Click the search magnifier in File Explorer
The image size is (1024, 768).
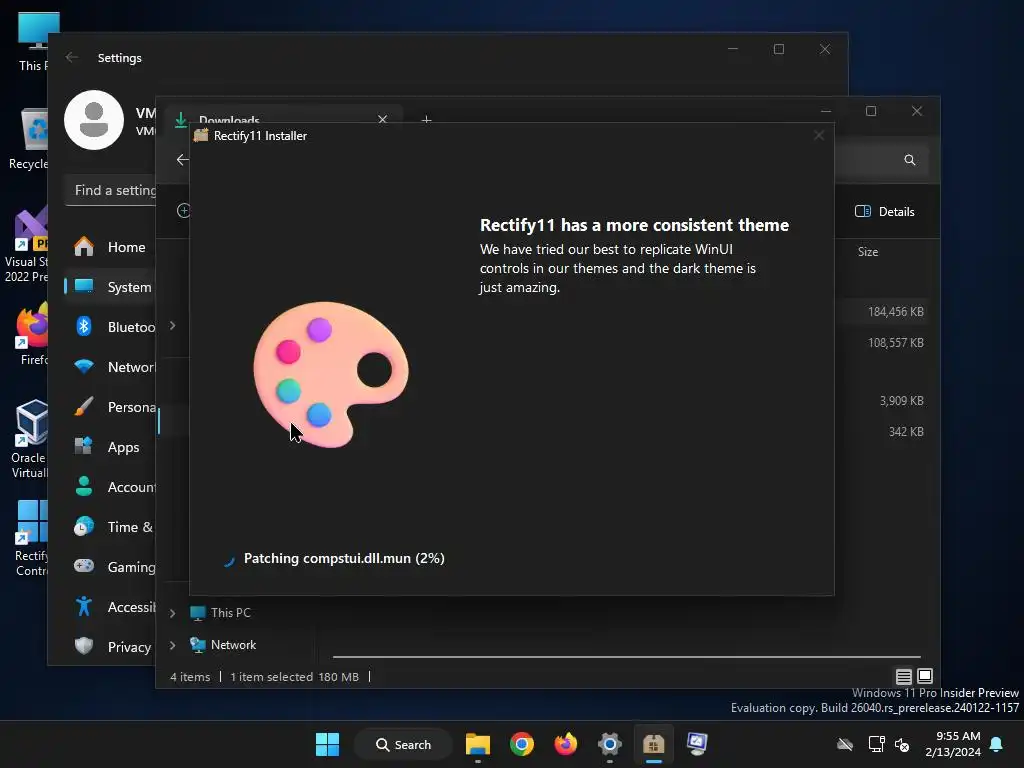coord(909,160)
